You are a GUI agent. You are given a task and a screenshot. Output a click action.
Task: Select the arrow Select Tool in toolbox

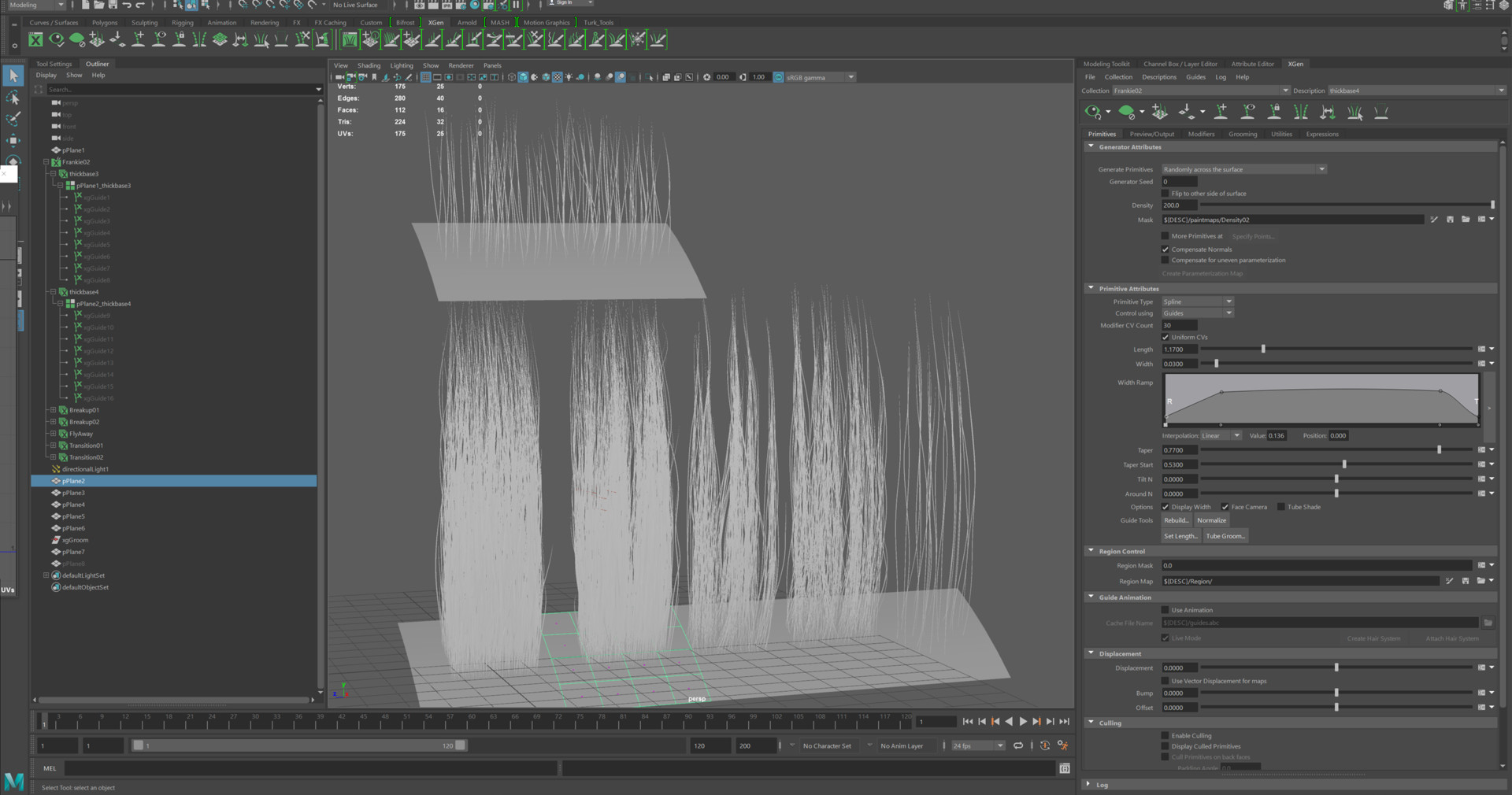[13, 76]
